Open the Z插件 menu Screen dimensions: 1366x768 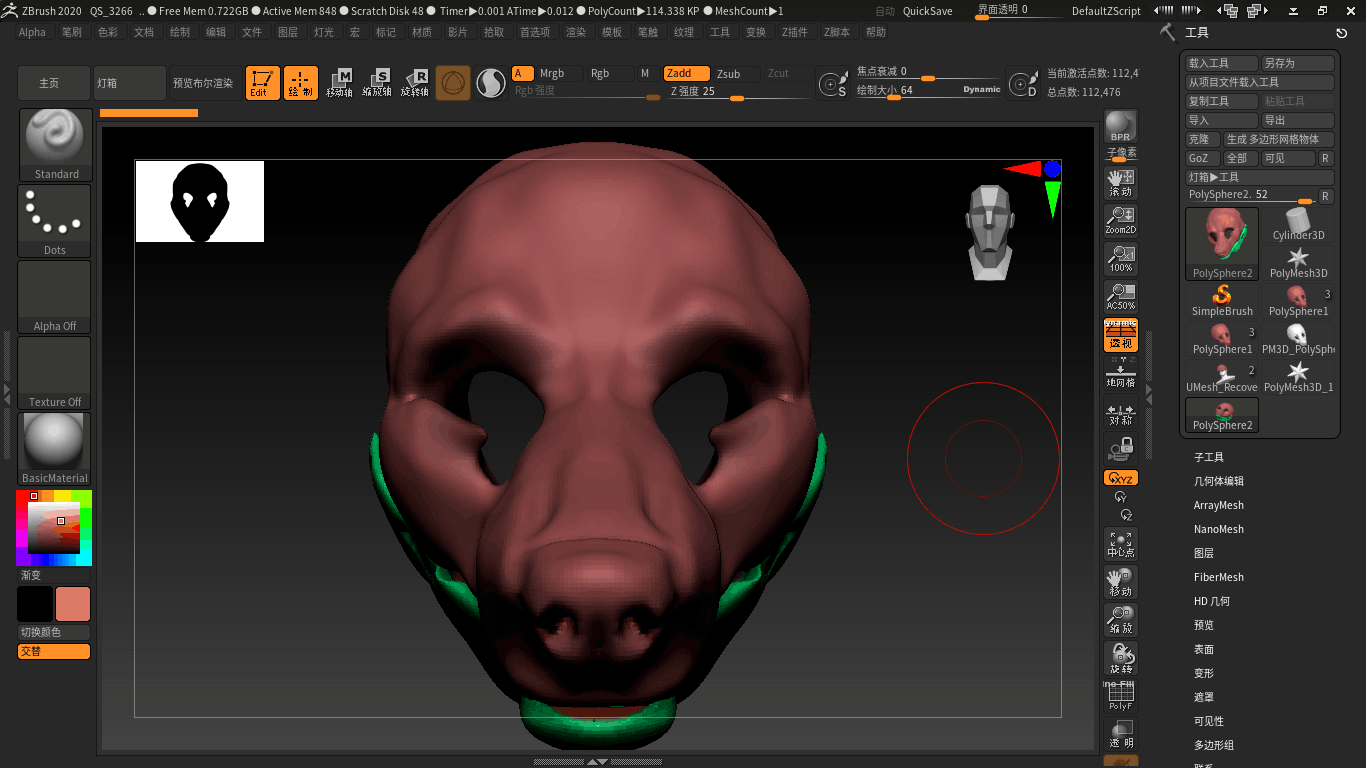(794, 32)
